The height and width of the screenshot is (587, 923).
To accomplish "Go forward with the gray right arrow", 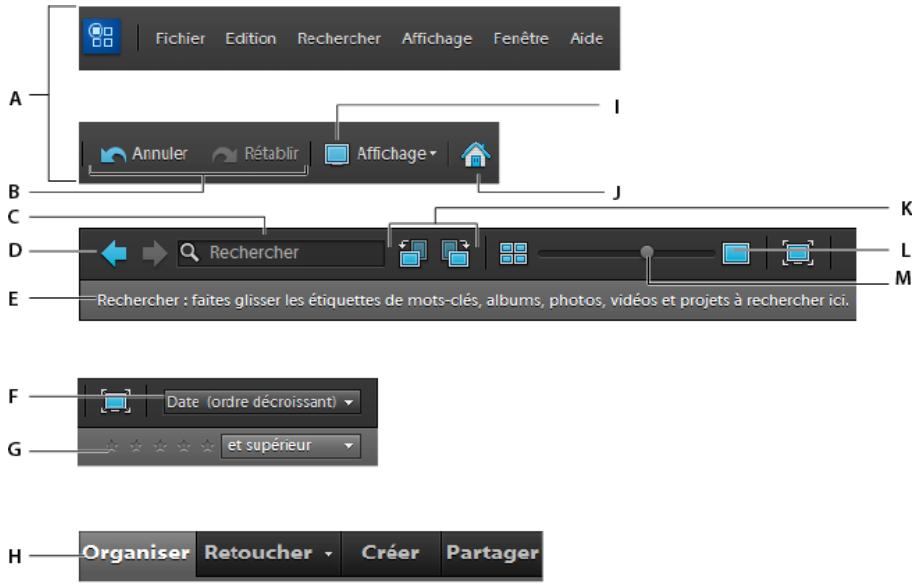I will pyautogui.click(x=154, y=253).
